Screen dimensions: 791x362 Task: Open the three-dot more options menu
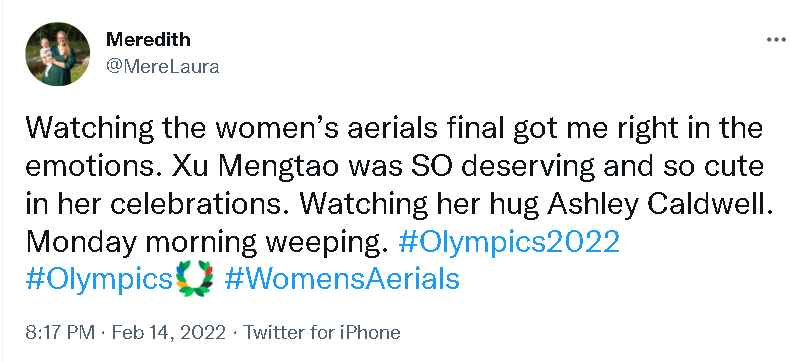click(777, 40)
